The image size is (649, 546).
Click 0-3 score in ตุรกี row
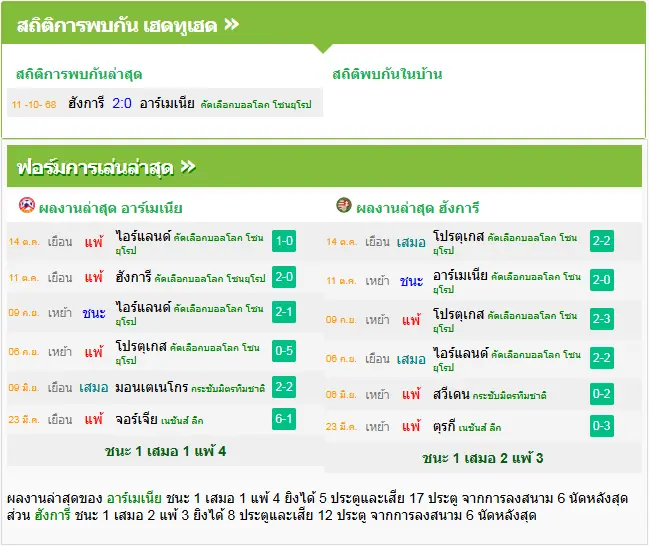[x=602, y=426]
